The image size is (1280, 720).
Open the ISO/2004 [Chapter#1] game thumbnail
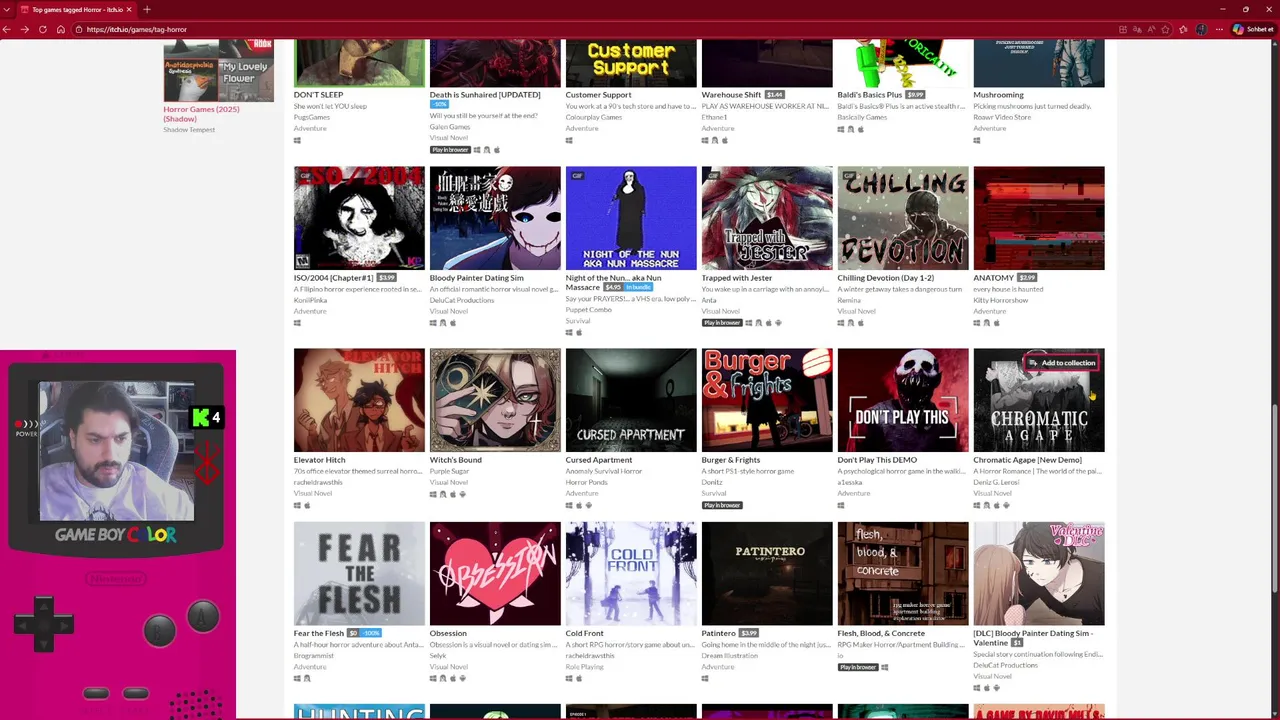click(359, 218)
